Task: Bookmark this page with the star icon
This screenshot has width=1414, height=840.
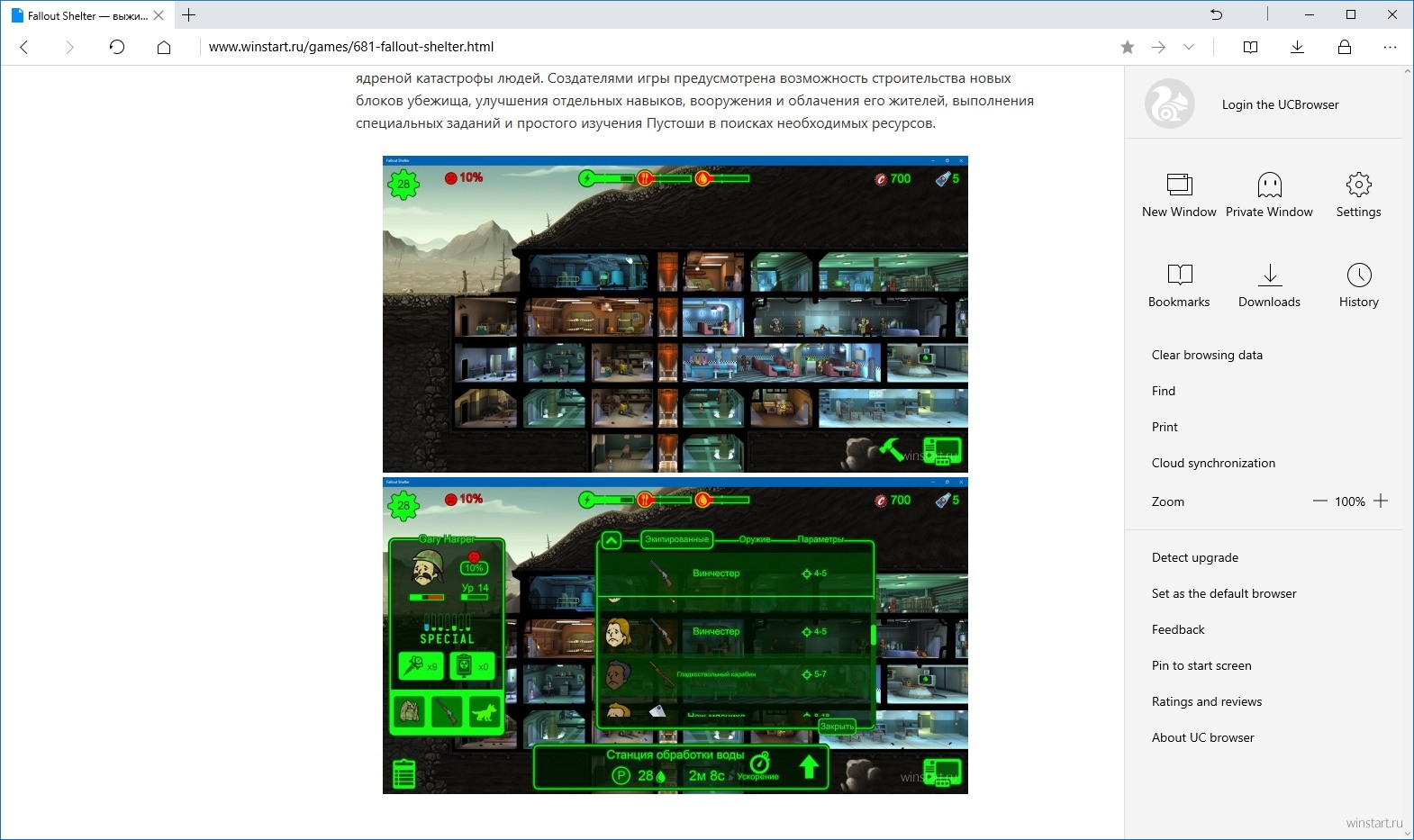Action: coord(1128,47)
